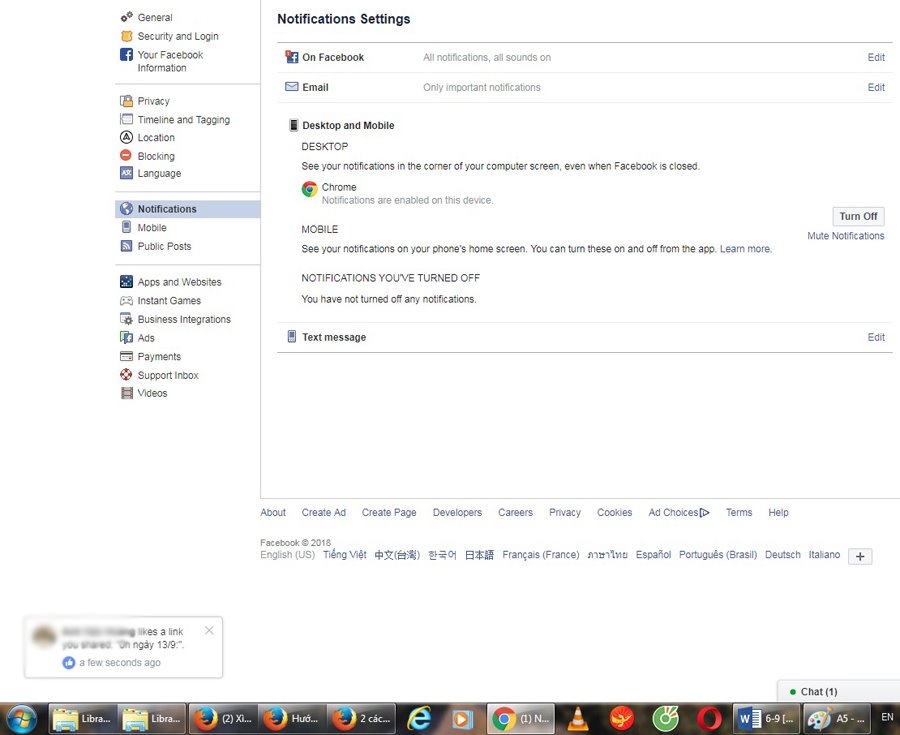Click the Videos filmstrip icon
Image resolution: width=900 pixels, height=735 pixels.
point(126,393)
